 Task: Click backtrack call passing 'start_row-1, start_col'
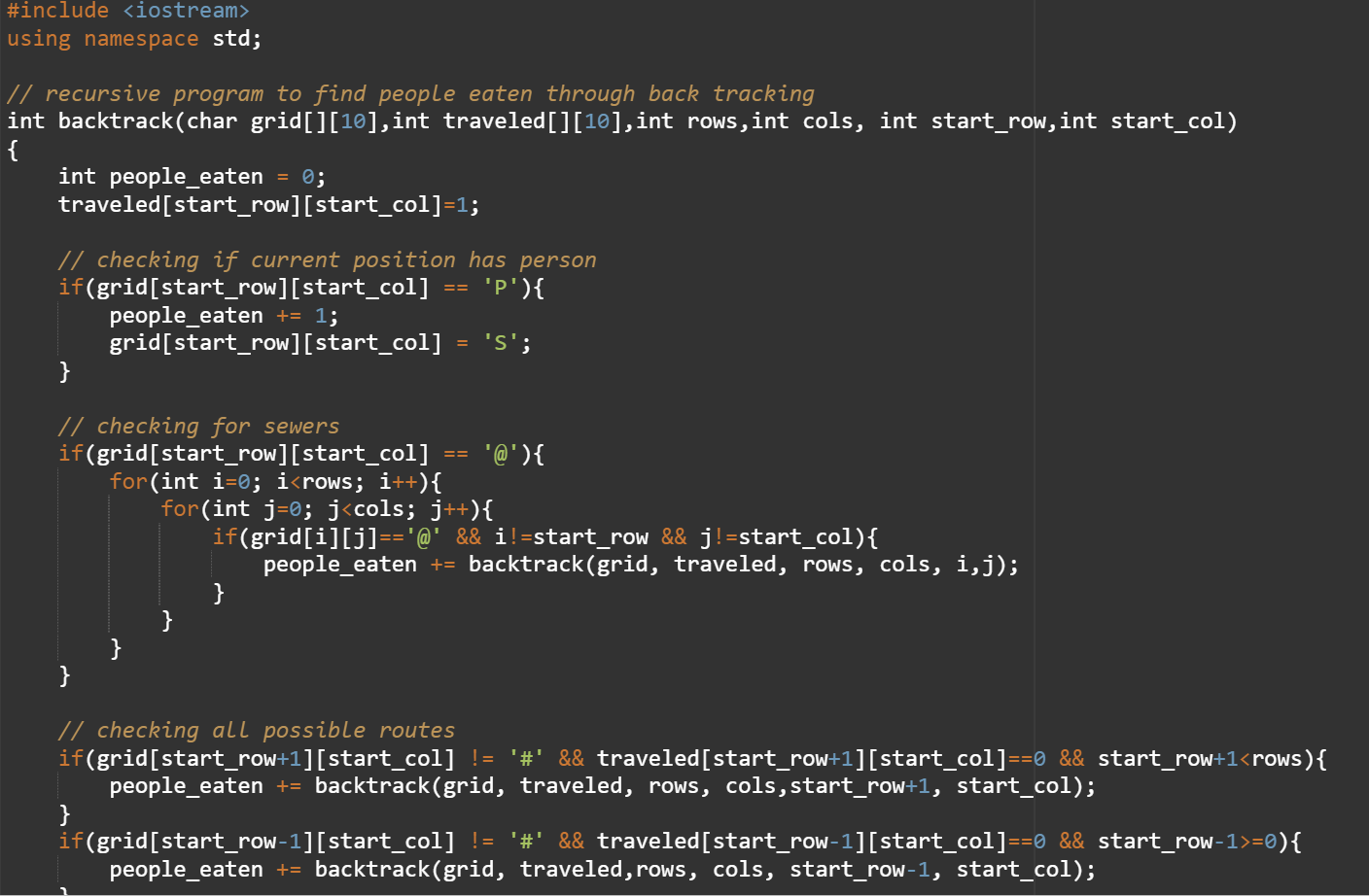coord(603,870)
